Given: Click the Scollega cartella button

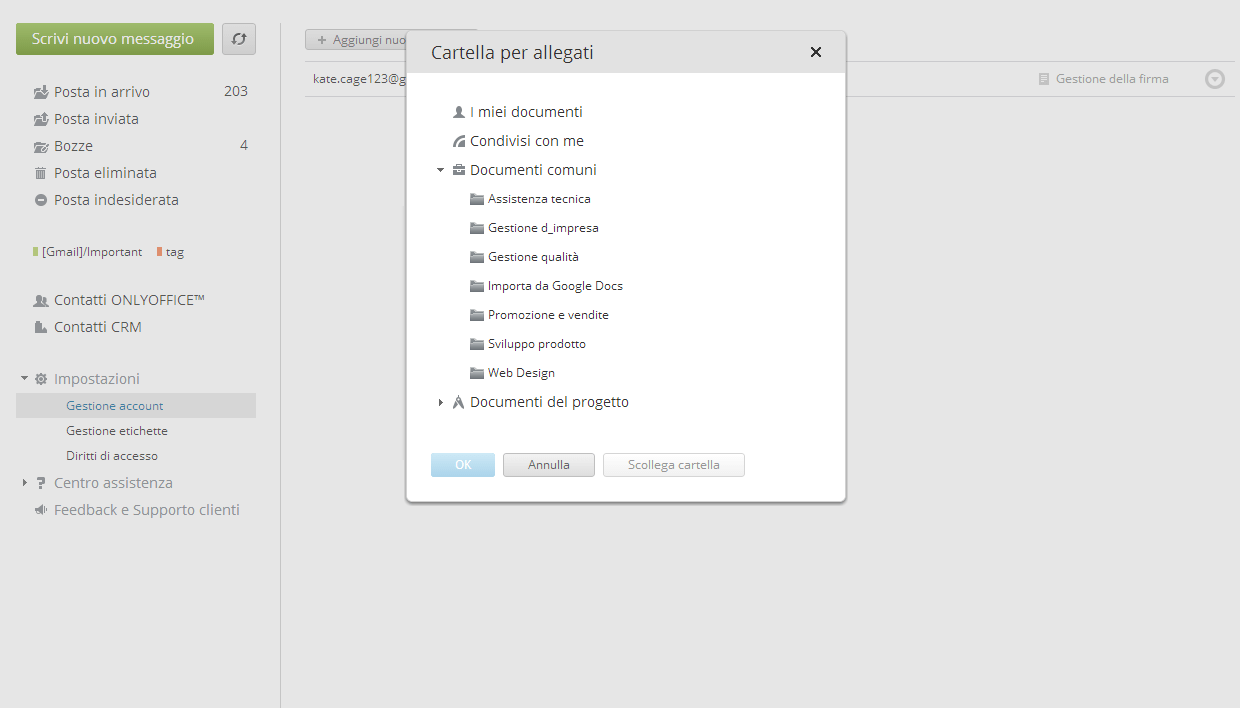Looking at the screenshot, I should (x=674, y=465).
